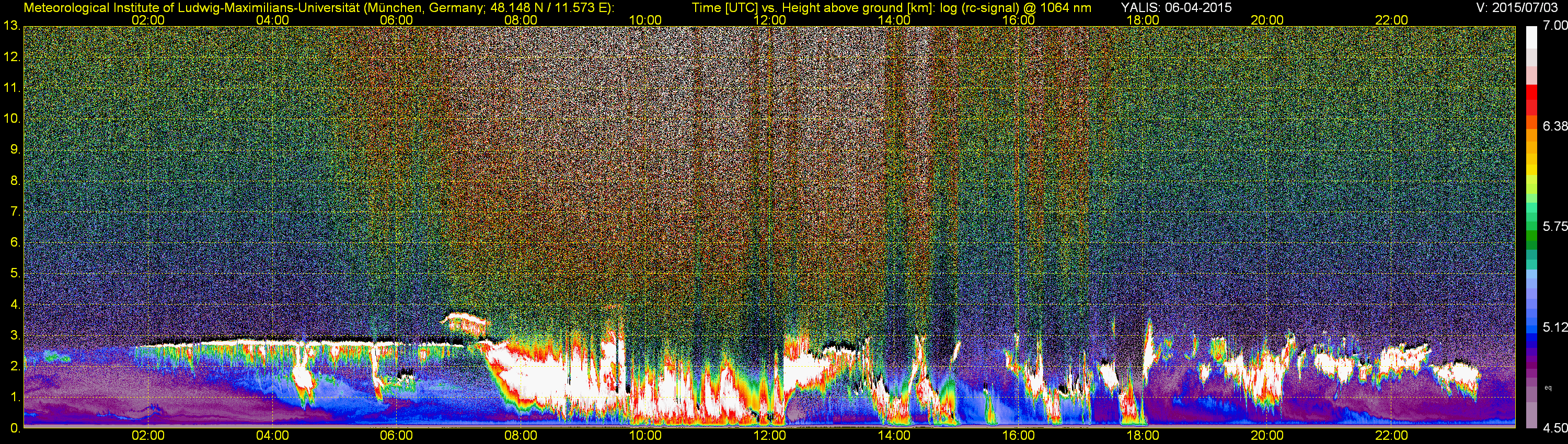
Task: Click the 0 km height axis label
Action: (x=15, y=428)
